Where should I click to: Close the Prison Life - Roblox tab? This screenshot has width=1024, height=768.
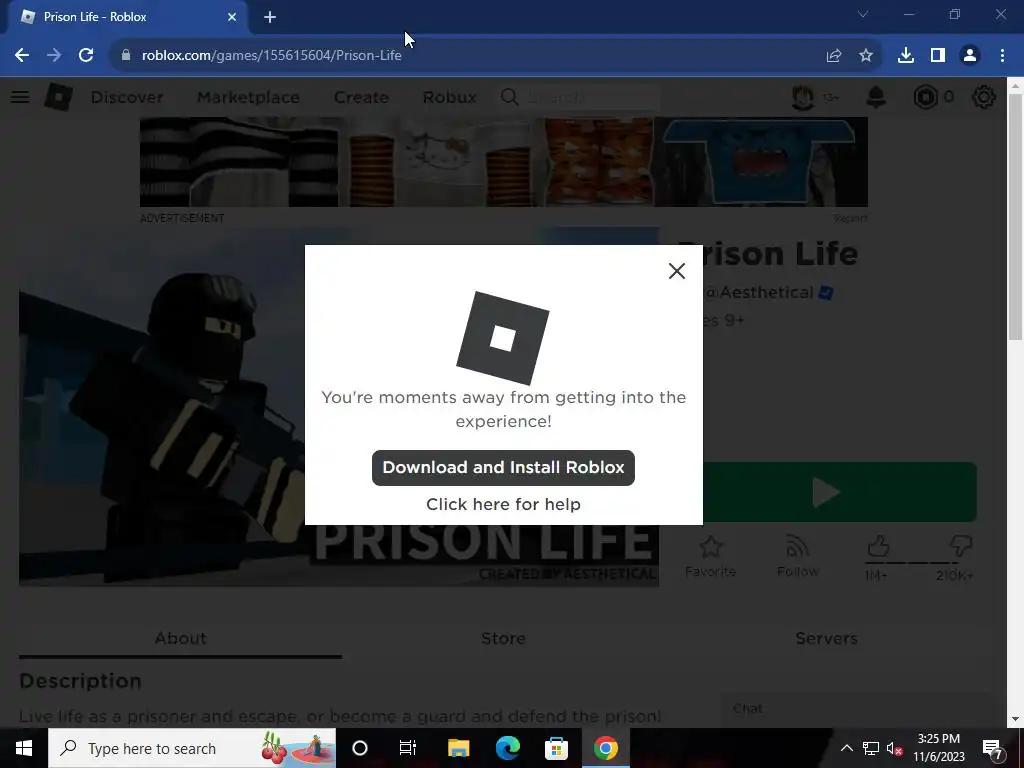(232, 17)
